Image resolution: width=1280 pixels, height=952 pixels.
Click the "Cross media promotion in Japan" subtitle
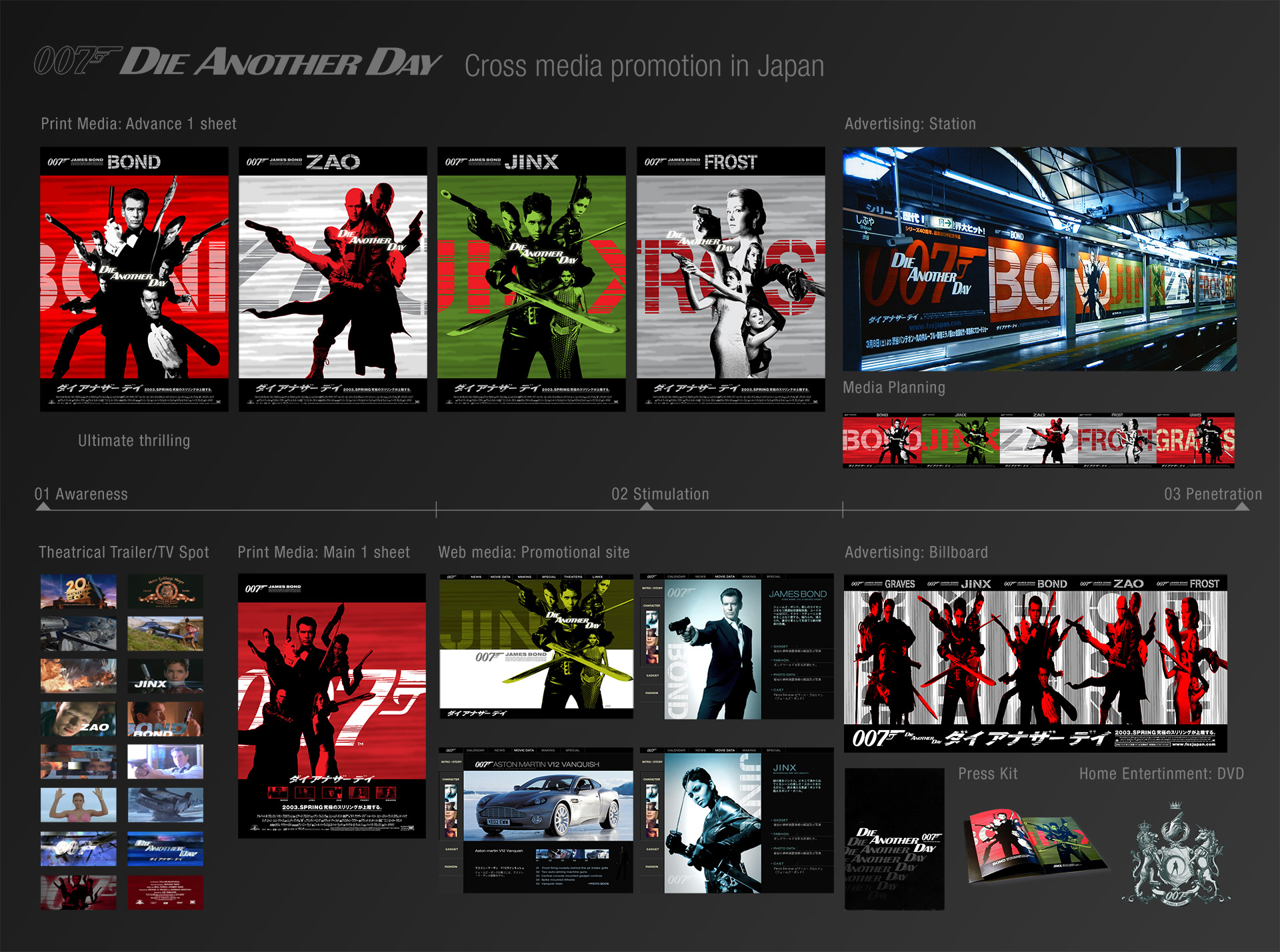[644, 66]
